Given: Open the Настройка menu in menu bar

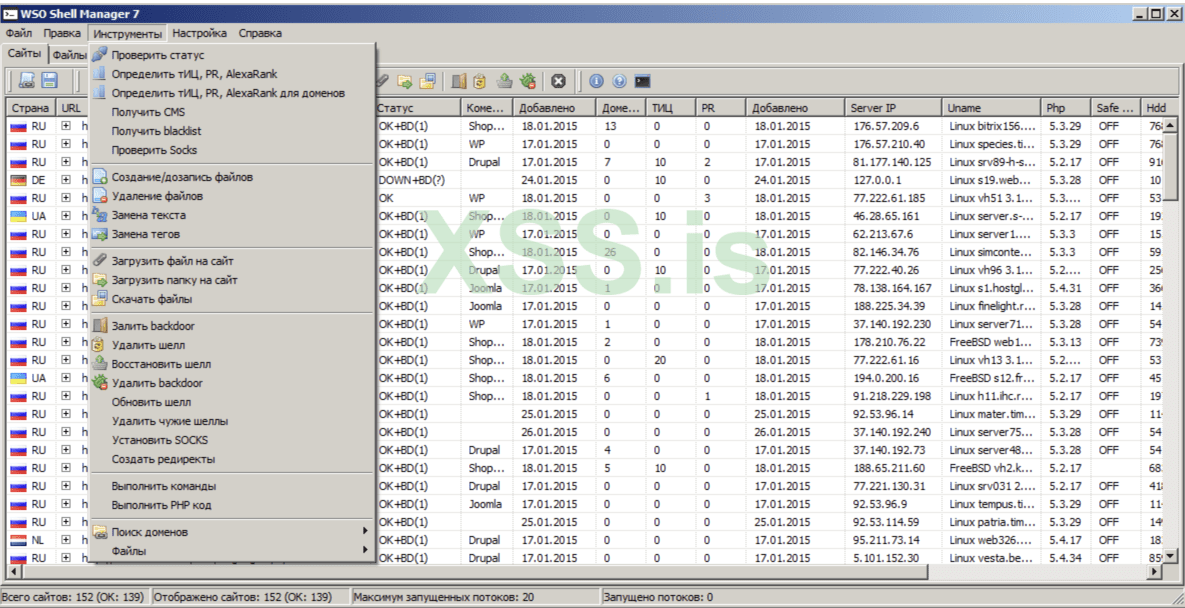Looking at the screenshot, I should [x=200, y=33].
